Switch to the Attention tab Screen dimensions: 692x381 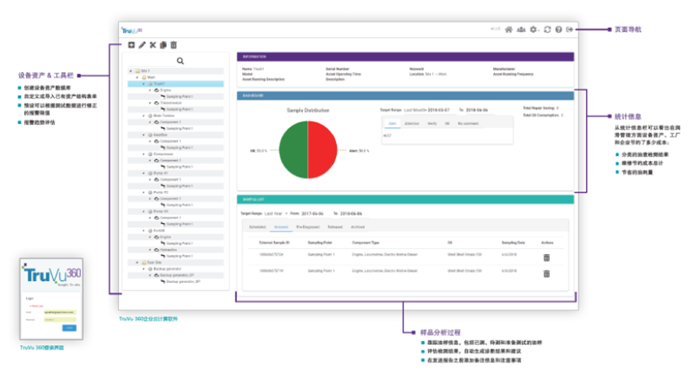click(x=412, y=124)
